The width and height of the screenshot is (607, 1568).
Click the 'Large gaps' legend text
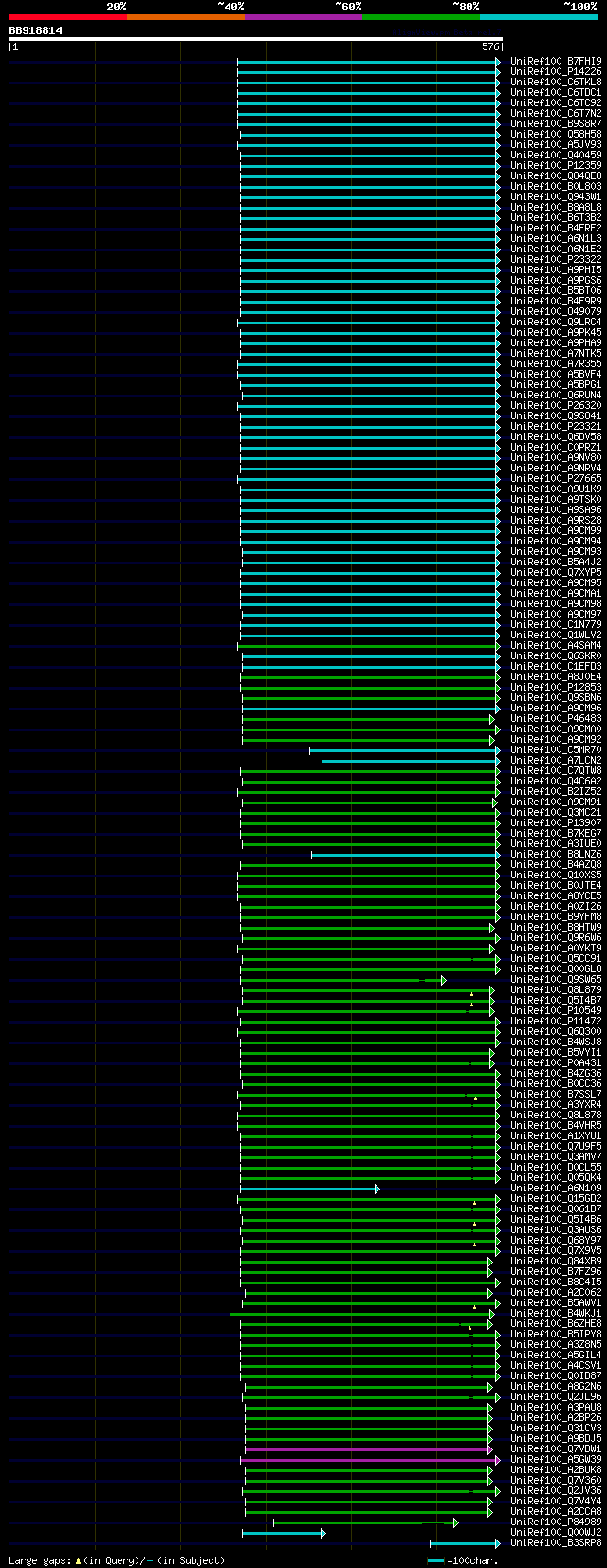[x=117, y=1559]
